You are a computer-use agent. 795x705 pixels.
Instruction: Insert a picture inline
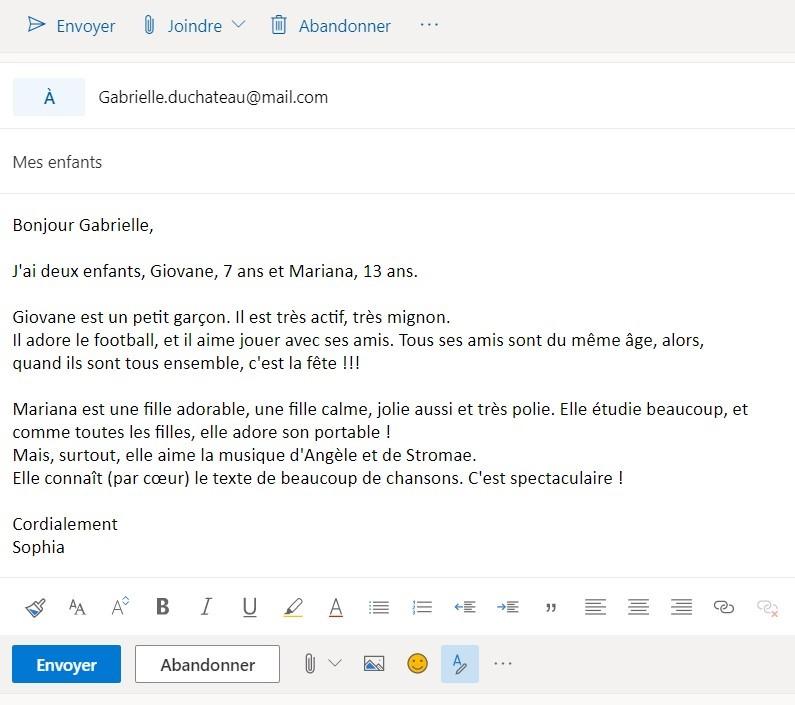tap(374, 664)
